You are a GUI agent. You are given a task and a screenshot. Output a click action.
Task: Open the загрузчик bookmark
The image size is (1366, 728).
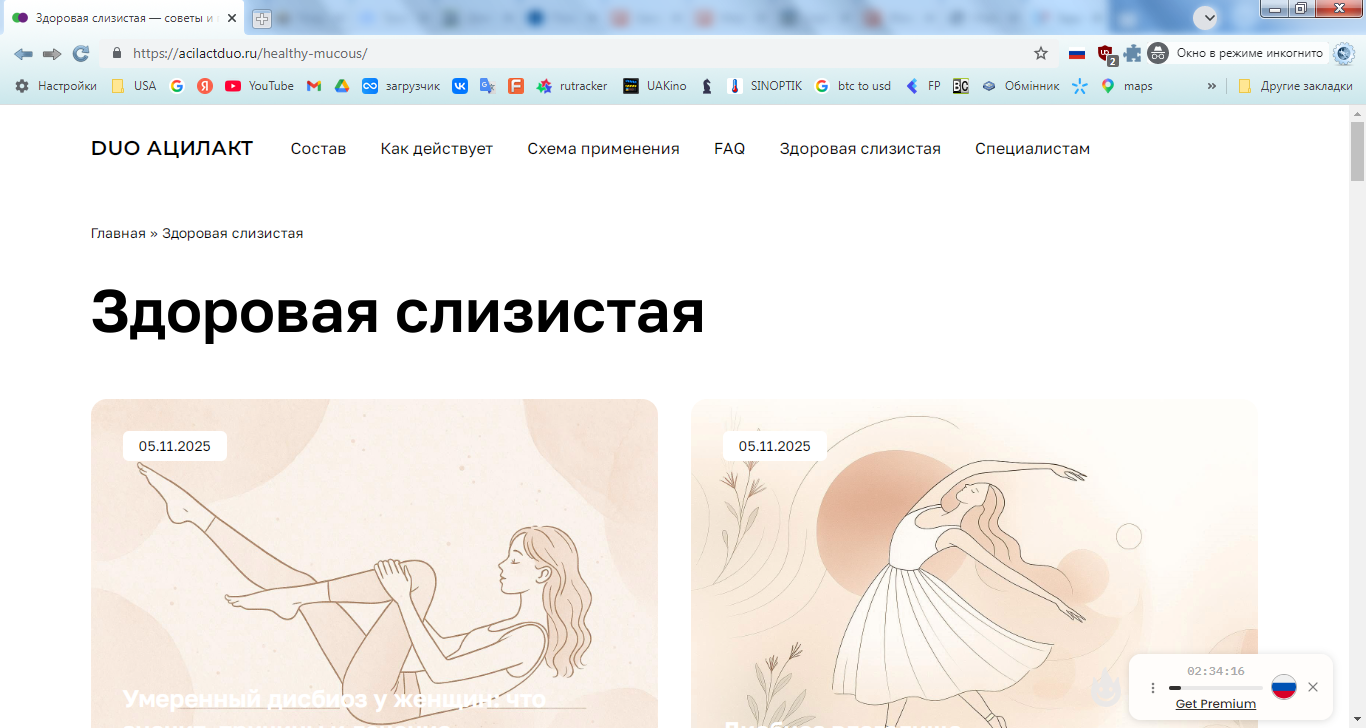point(401,86)
